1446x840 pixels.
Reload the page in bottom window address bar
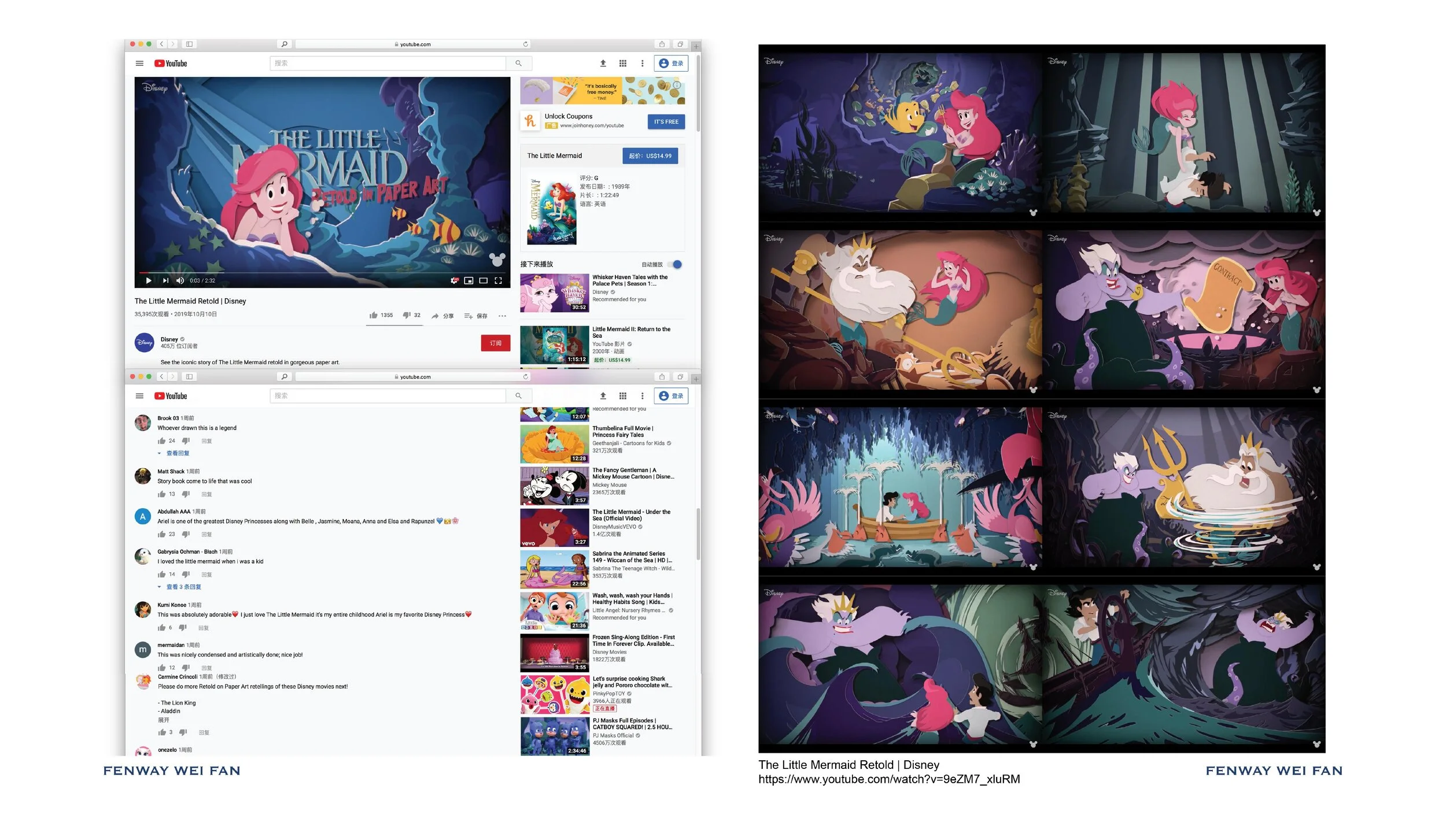tap(525, 376)
